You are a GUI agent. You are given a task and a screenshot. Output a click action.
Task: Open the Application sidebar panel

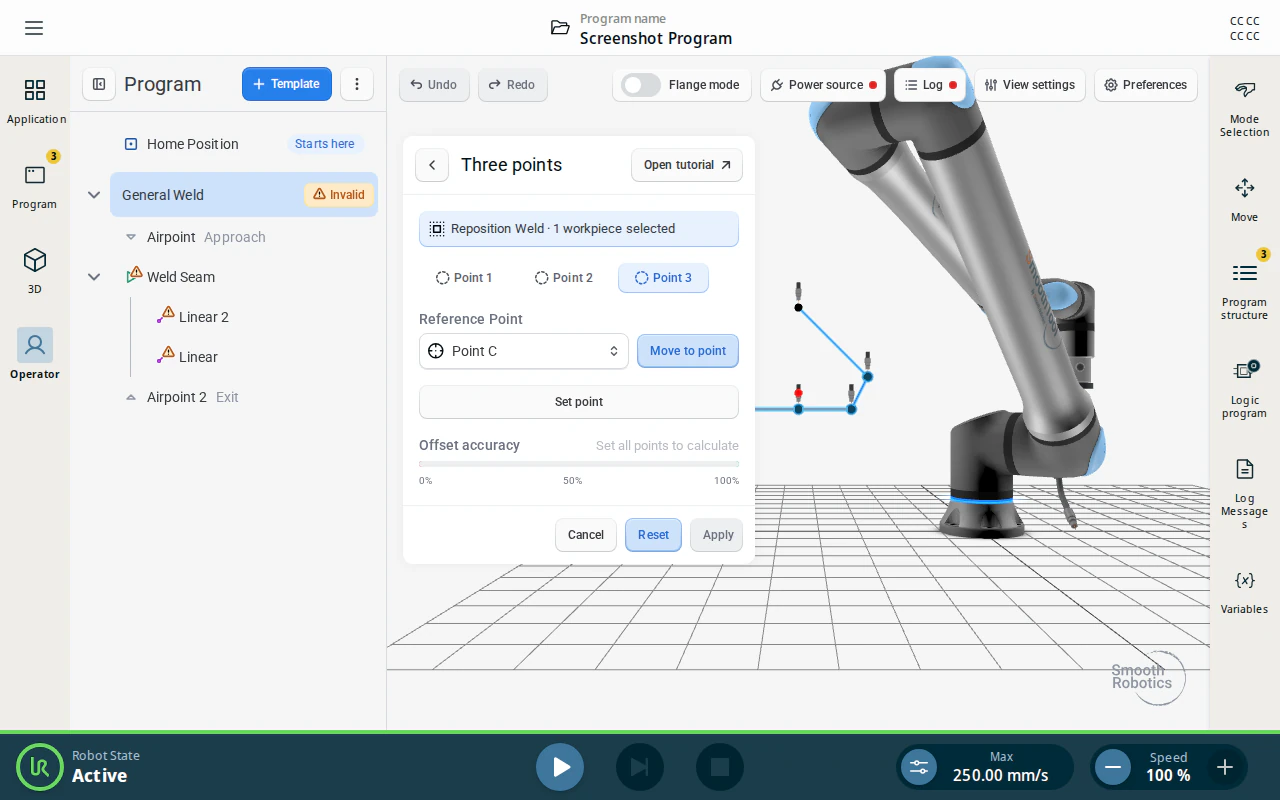[x=35, y=102]
